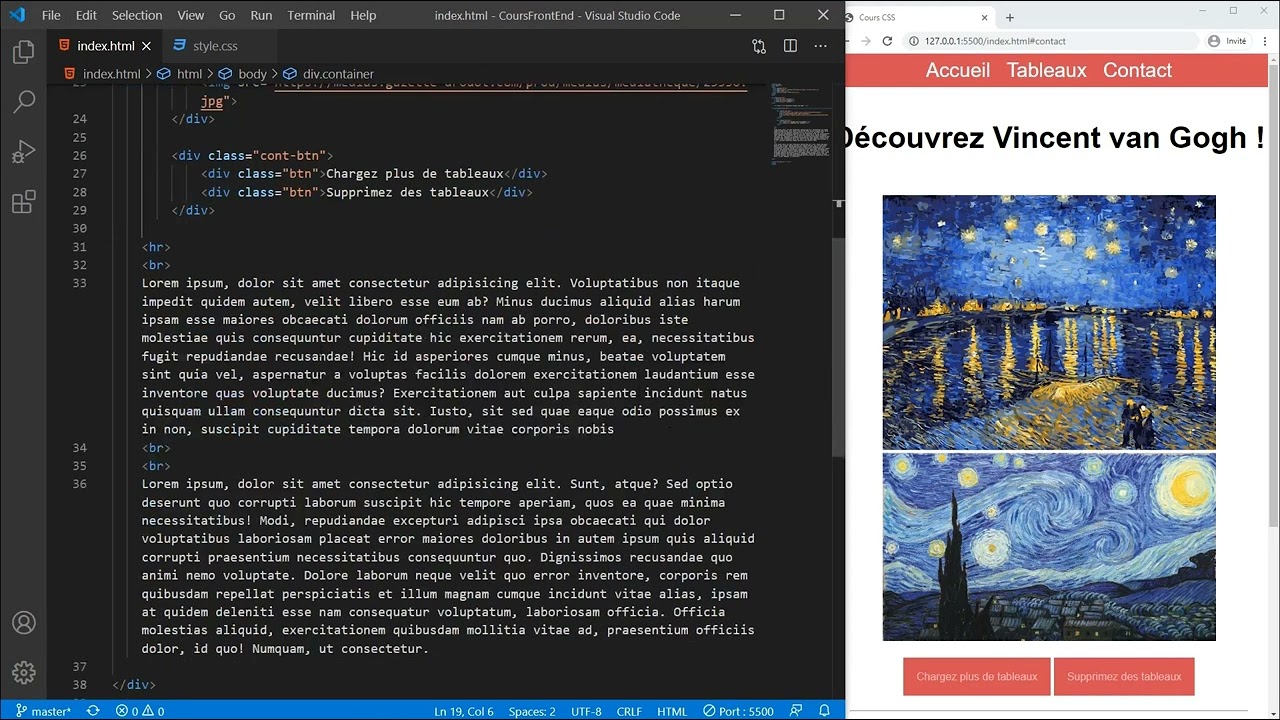Open the Invité profile menu
Screen dimensions: 1280x720
click(x=1228, y=41)
